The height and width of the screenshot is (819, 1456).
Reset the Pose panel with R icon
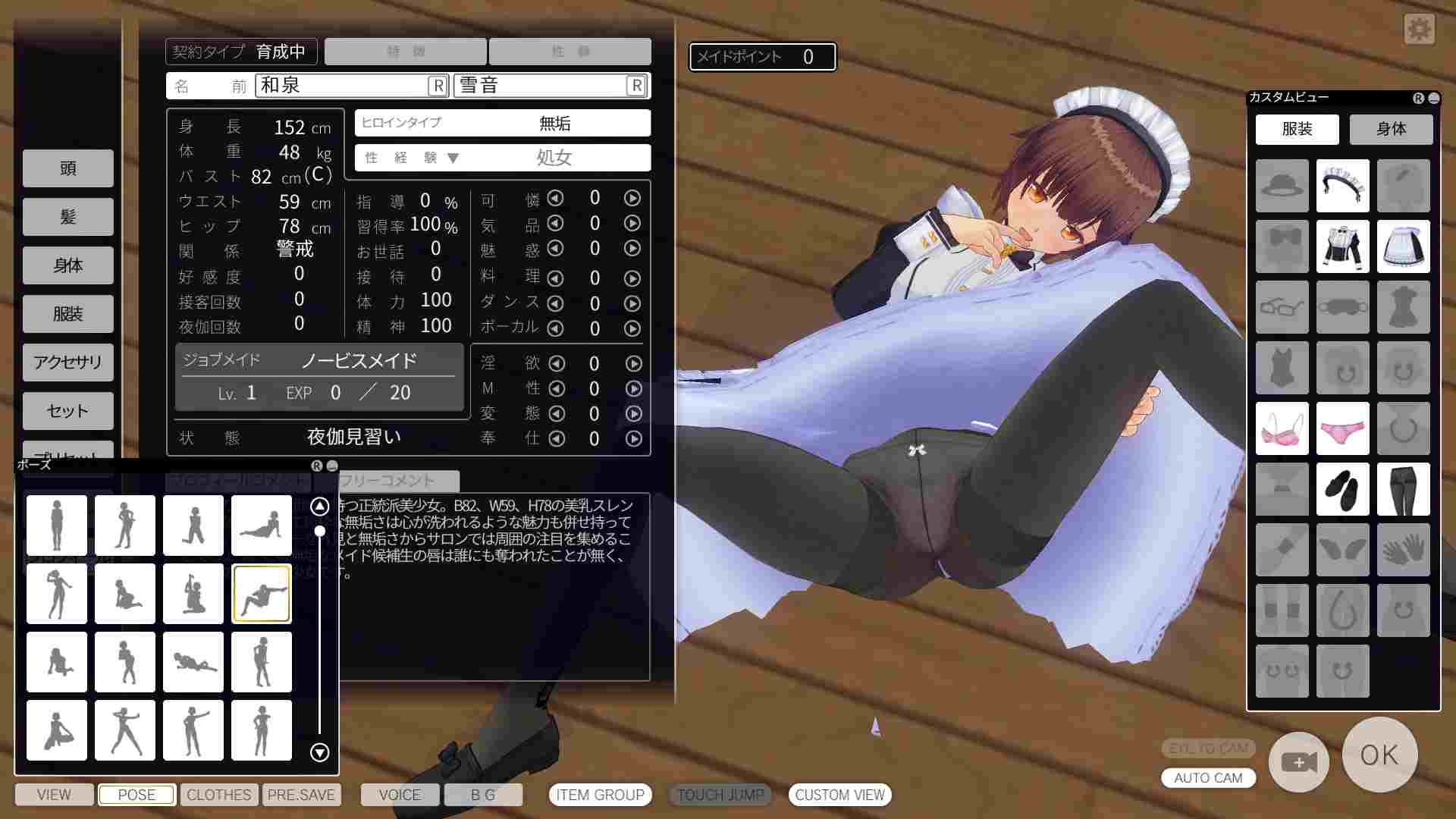(x=317, y=466)
